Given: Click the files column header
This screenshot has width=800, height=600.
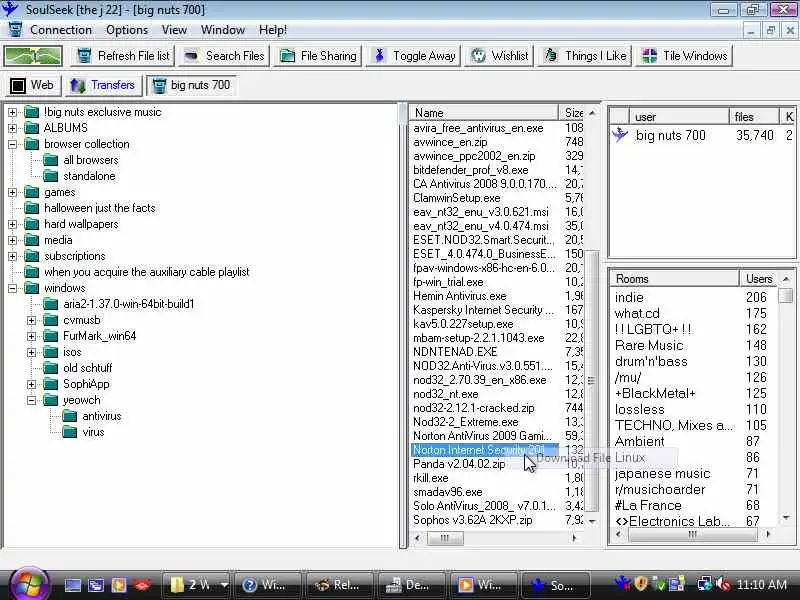Looking at the screenshot, I should pos(754,117).
